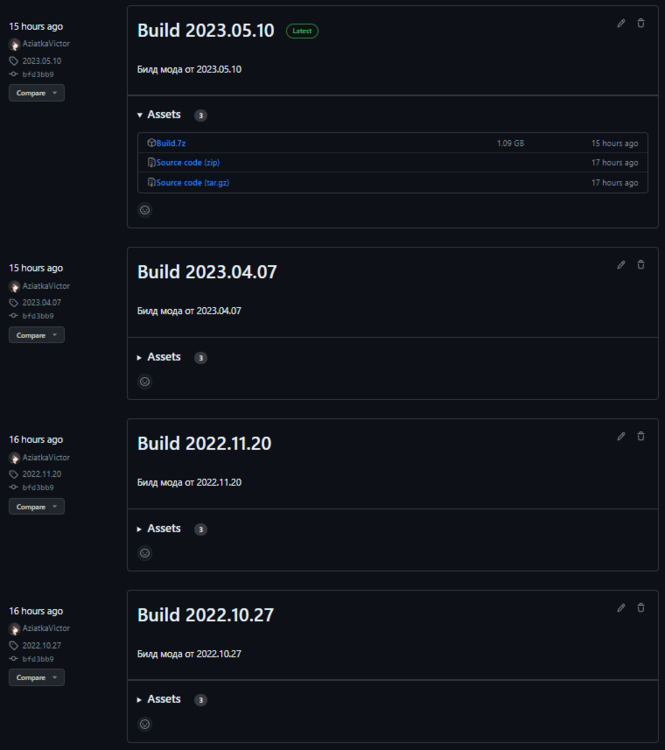Image resolution: width=665 pixels, height=750 pixels.
Task: Edit the Build 2023.05.10 release (pencil icon)
Action: pyautogui.click(x=621, y=23)
